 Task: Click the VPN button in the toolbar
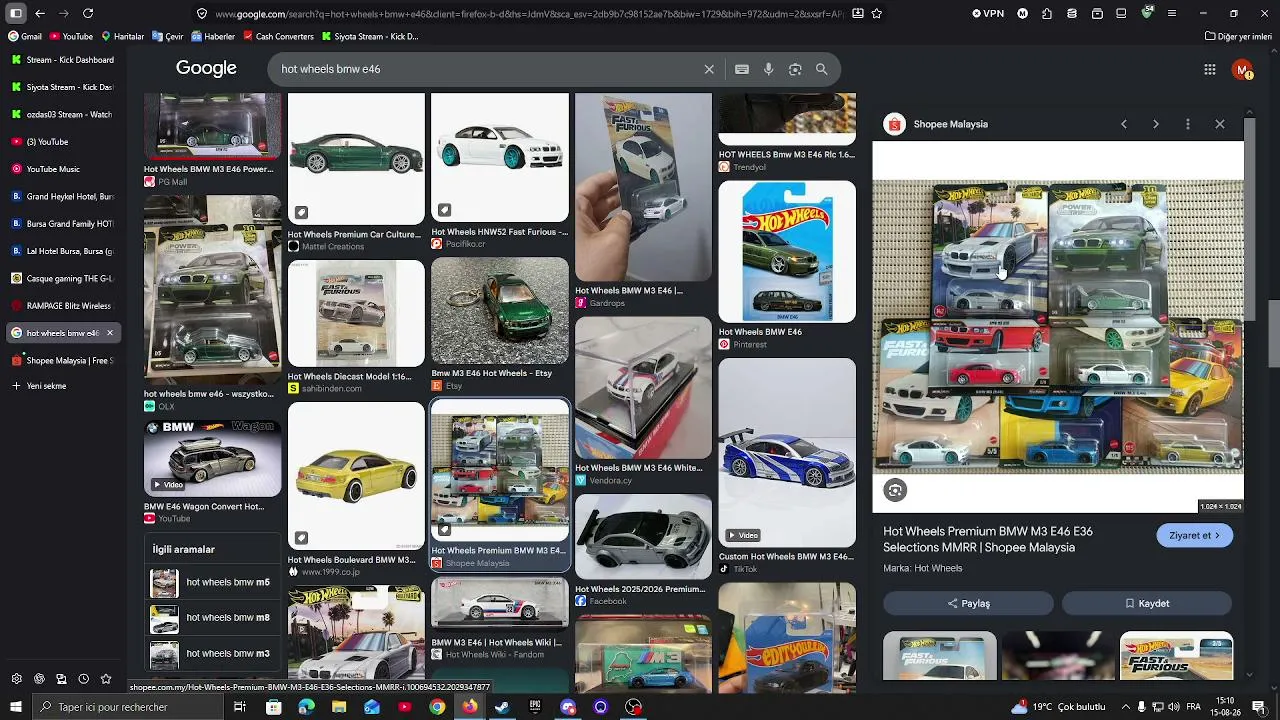(x=988, y=13)
